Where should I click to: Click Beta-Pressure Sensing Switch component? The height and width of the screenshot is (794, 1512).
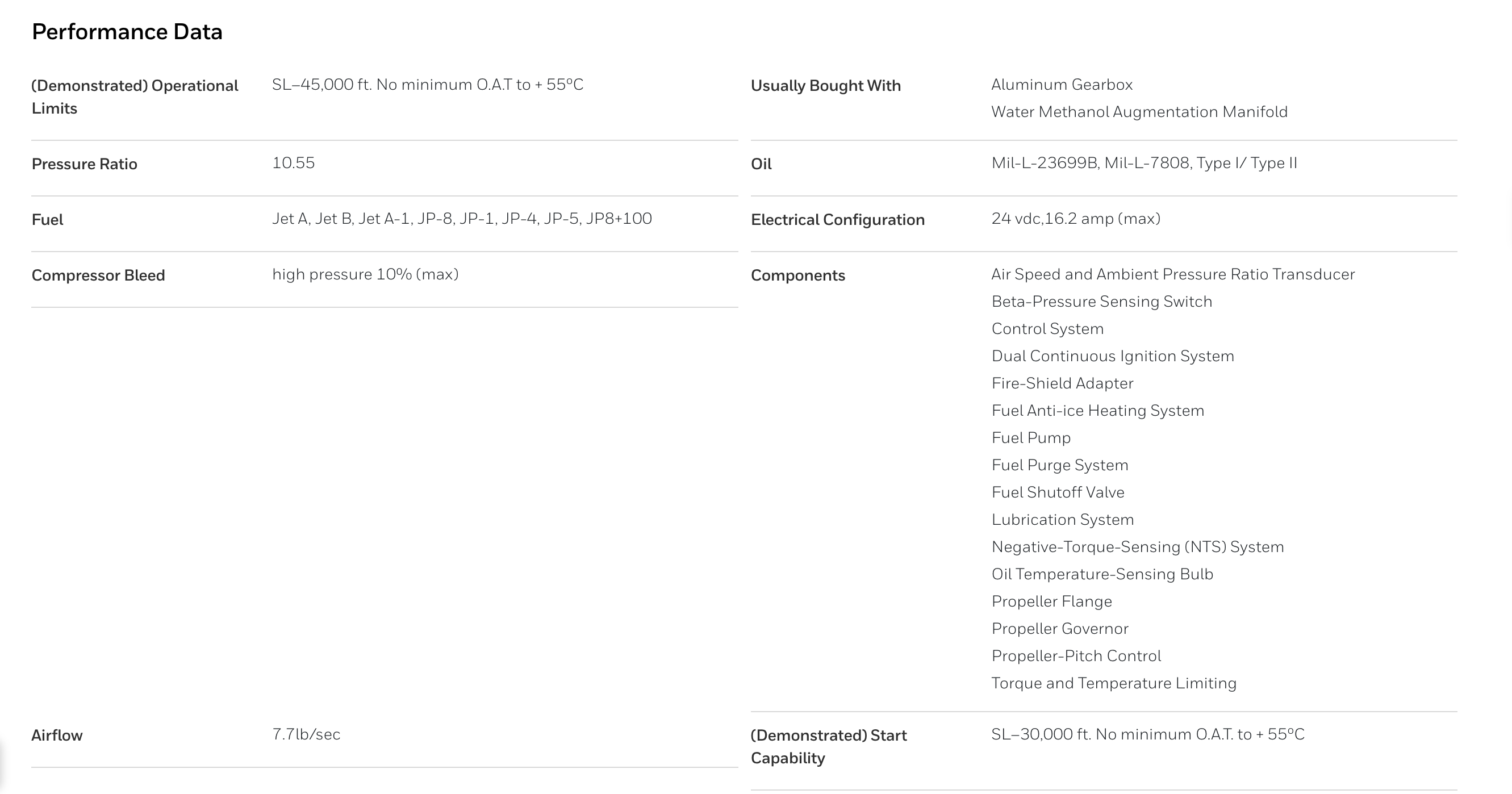point(1101,301)
